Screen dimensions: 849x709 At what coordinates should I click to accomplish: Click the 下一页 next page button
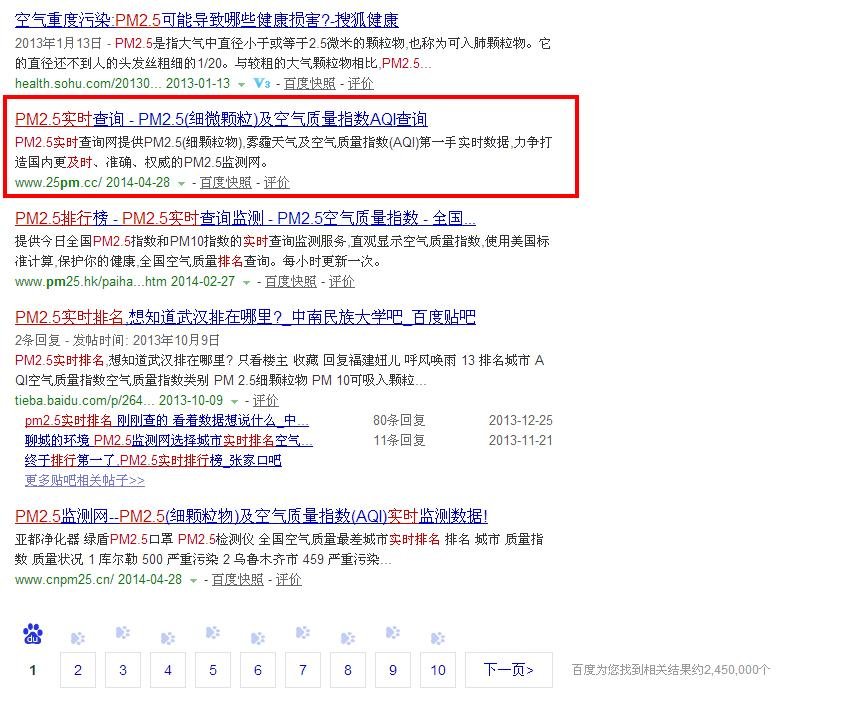(508, 670)
